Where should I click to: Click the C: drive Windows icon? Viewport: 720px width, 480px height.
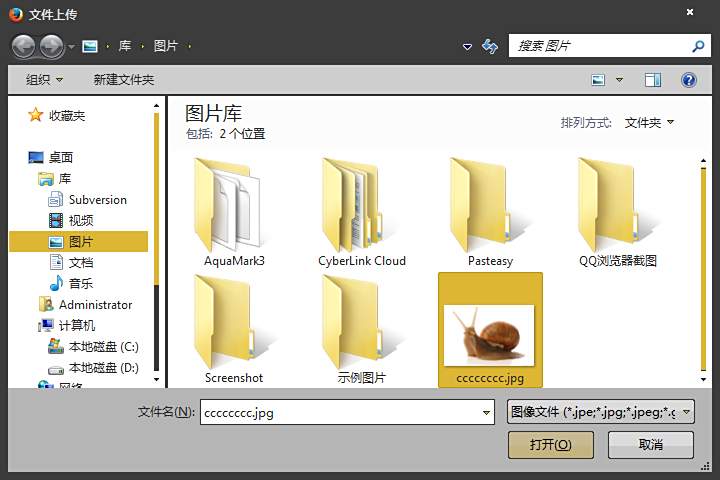[x=56, y=346]
